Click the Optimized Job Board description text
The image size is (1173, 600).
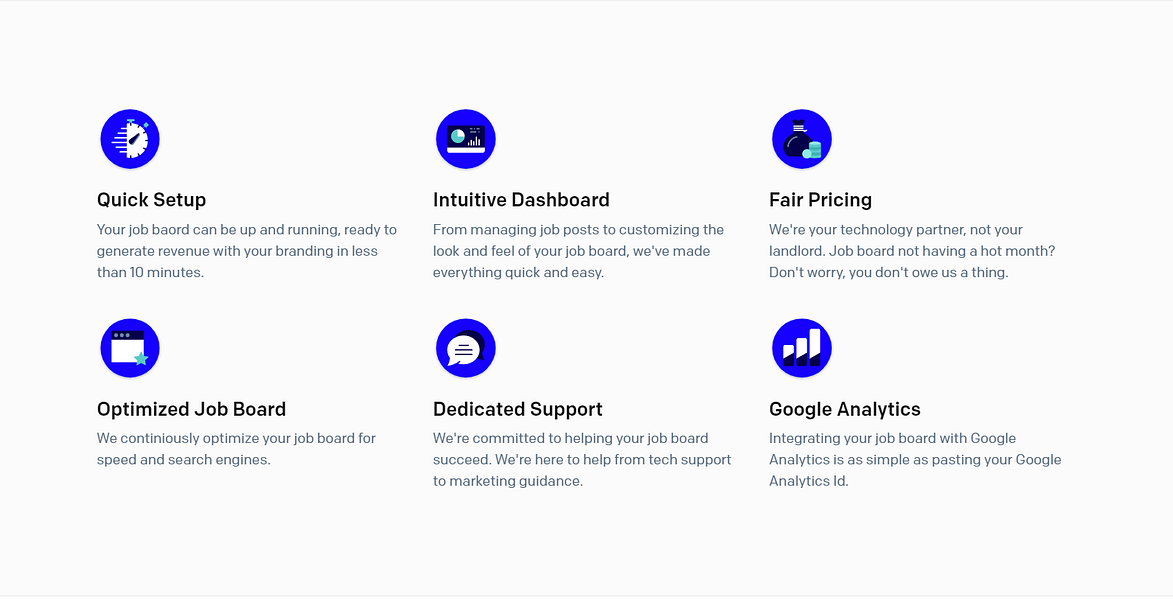click(236, 449)
